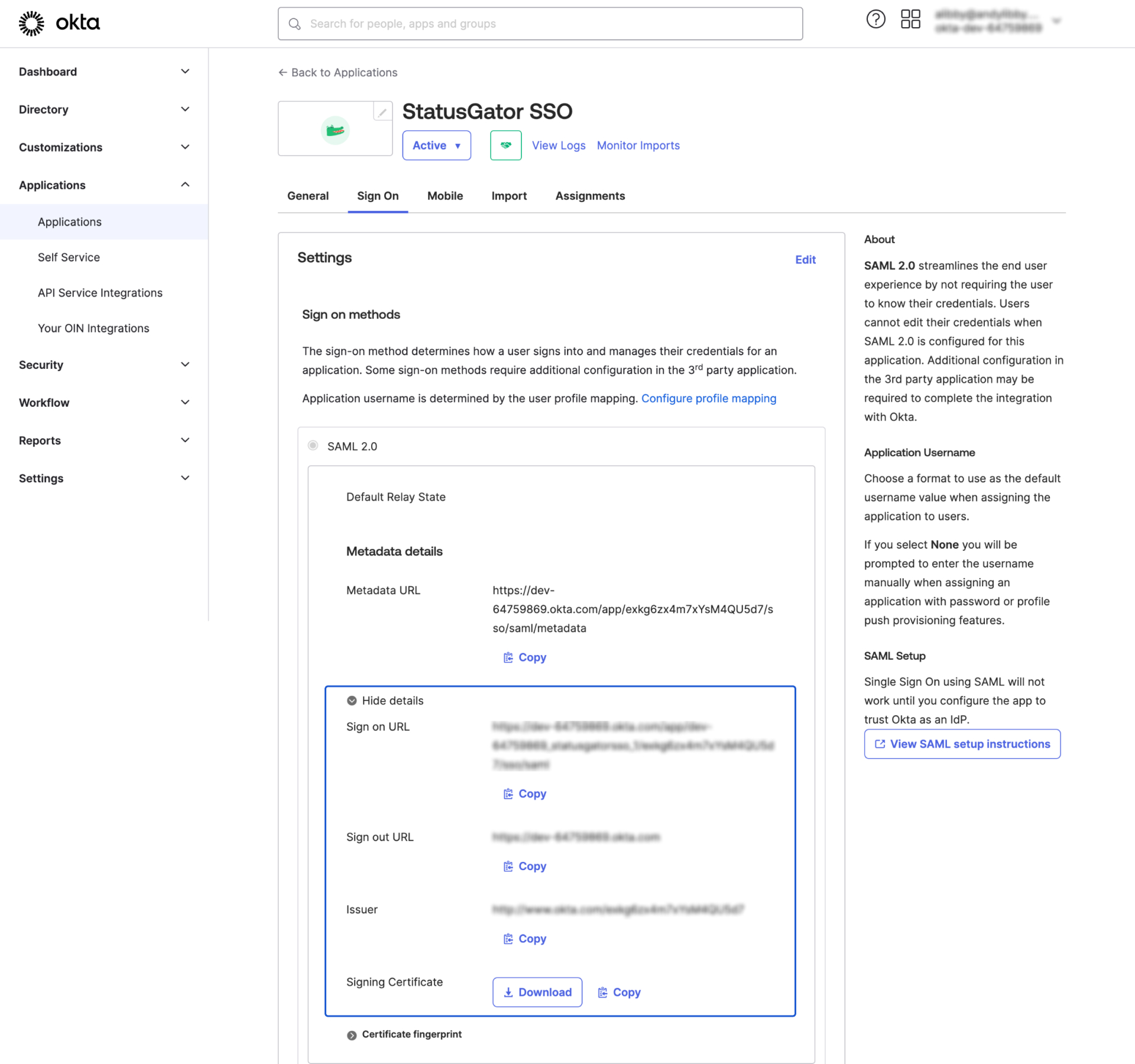Image resolution: width=1135 pixels, height=1064 pixels.
Task: Click the pencil edit logo icon
Action: click(x=382, y=111)
